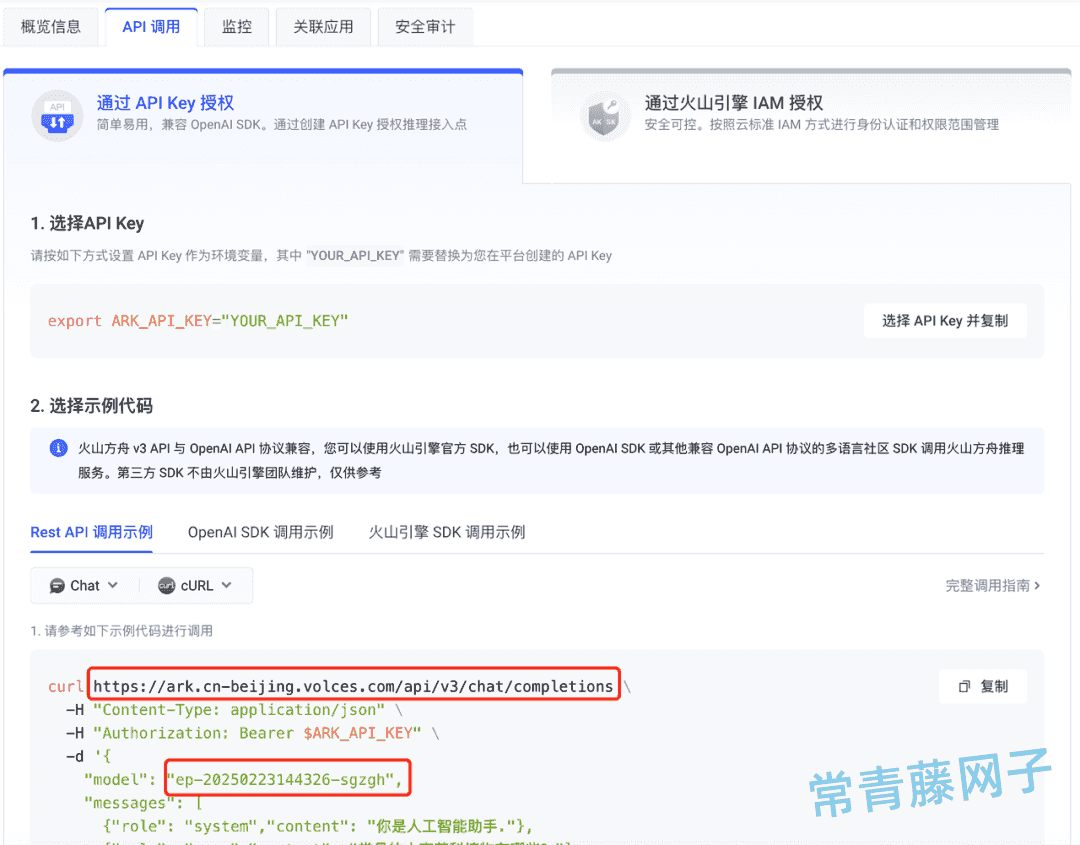The width and height of the screenshot is (1080, 845).
Task: Select the API 调用 tab
Action: (x=151, y=27)
